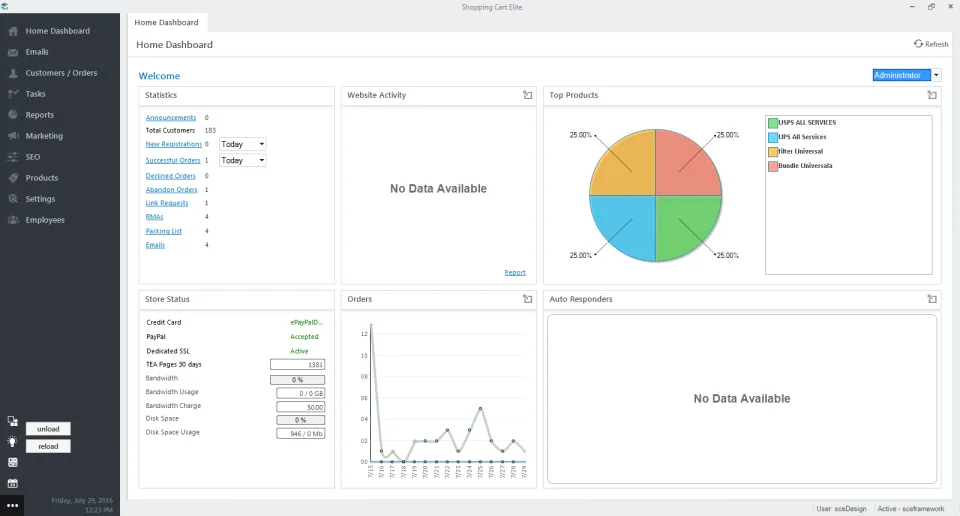The image size is (960, 516).
Task: Click the USPS ALL SERVICES green swatch
Action: (773, 123)
